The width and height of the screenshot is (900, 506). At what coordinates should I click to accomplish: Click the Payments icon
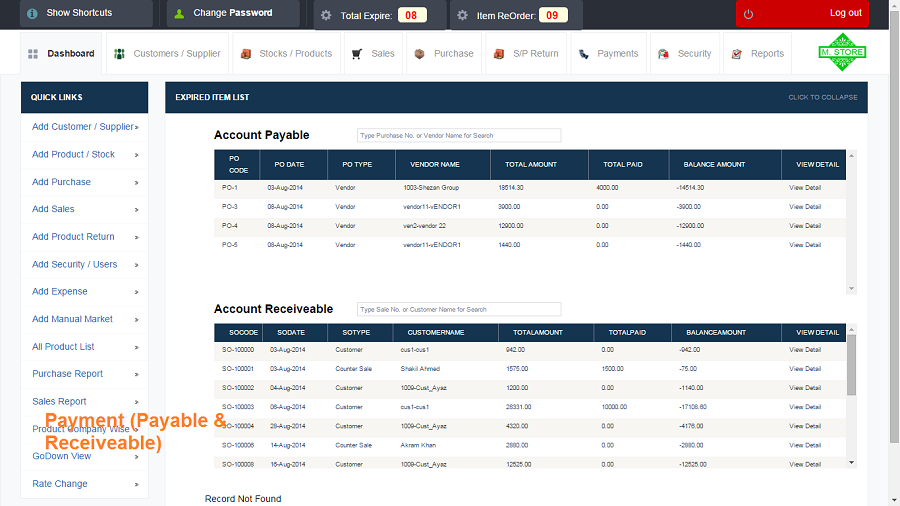584,54
